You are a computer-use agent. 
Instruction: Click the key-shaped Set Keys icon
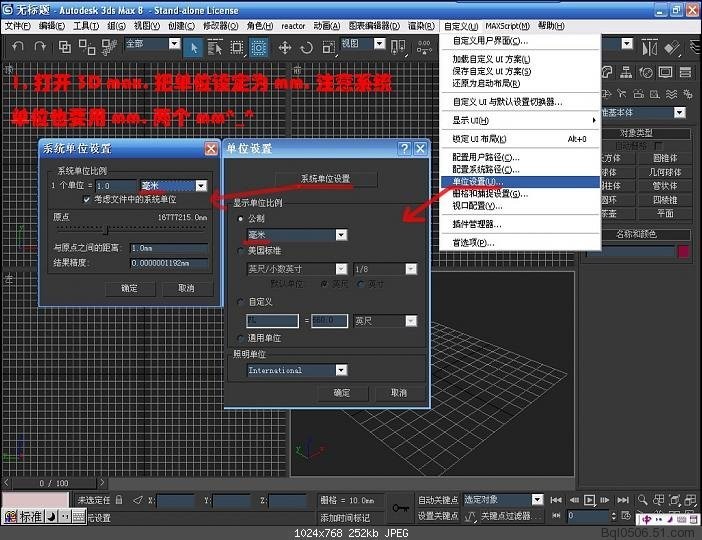point(400,508)
